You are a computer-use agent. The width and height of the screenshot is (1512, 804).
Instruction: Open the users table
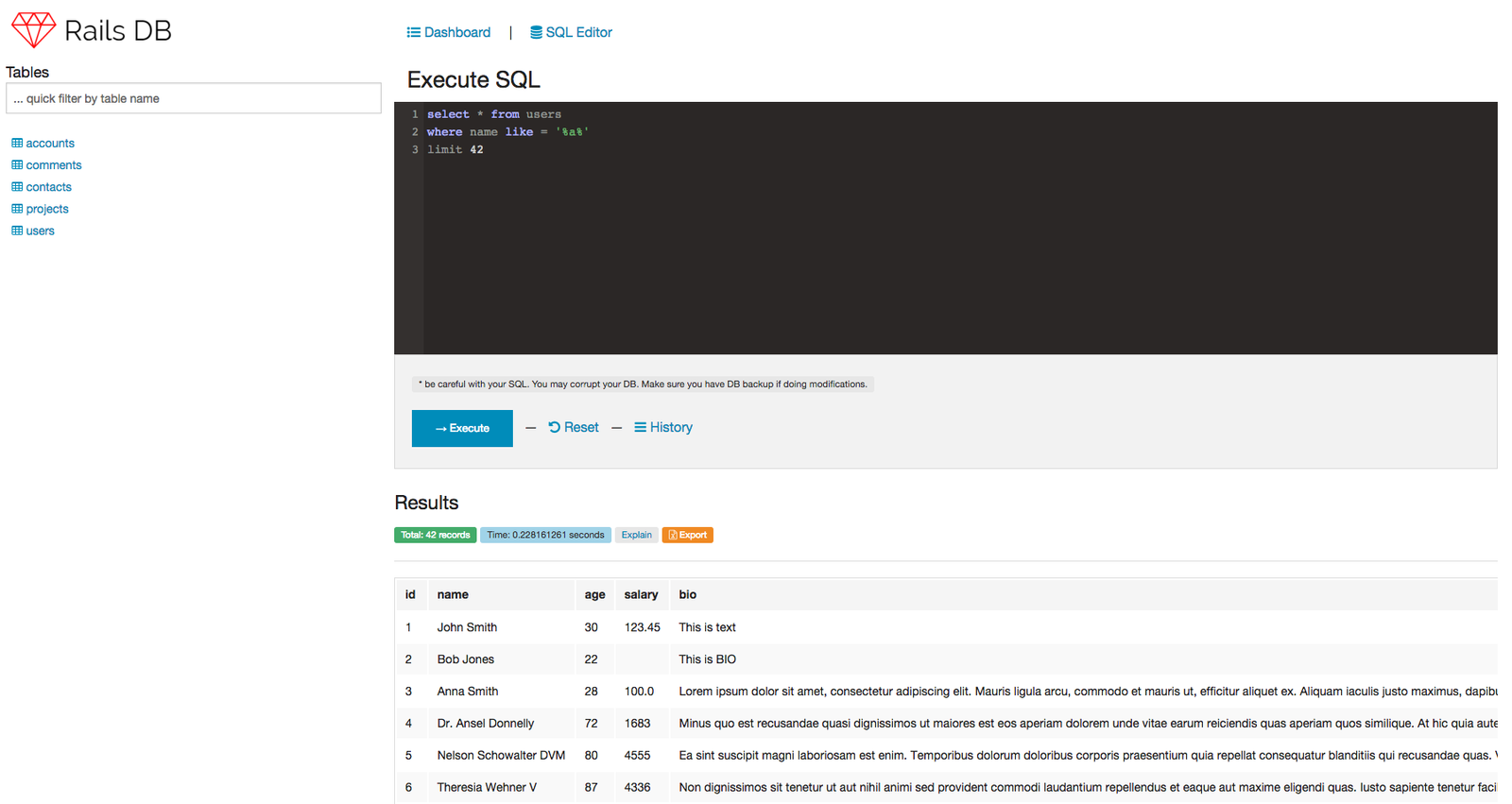[x=40, y=231]
